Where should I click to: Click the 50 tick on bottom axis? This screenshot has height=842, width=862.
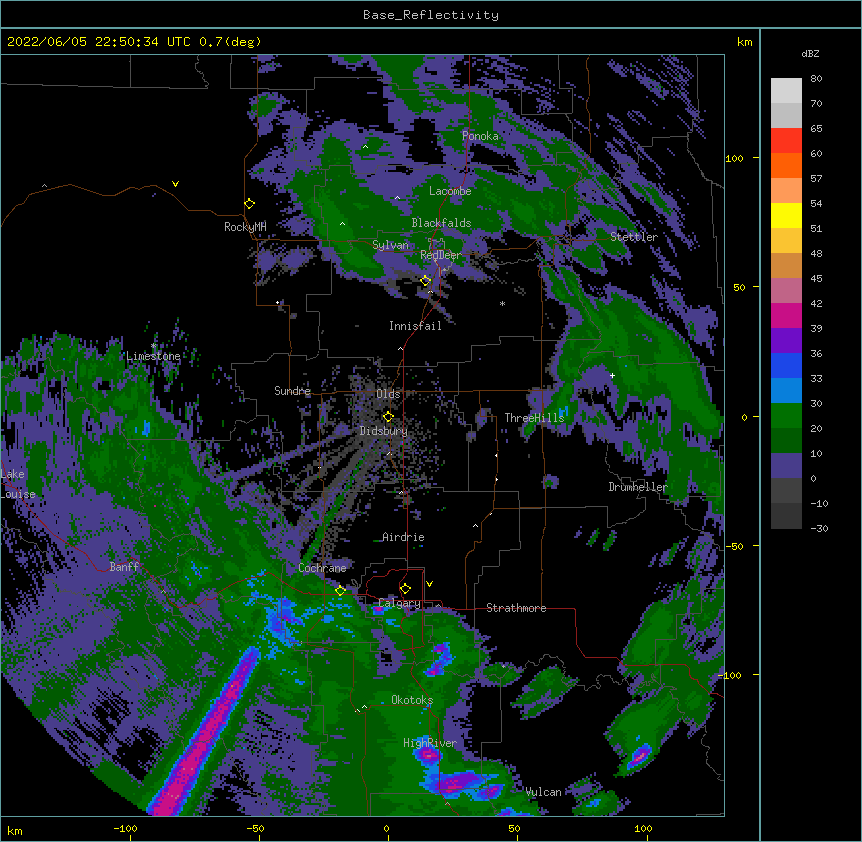point(514,828)
